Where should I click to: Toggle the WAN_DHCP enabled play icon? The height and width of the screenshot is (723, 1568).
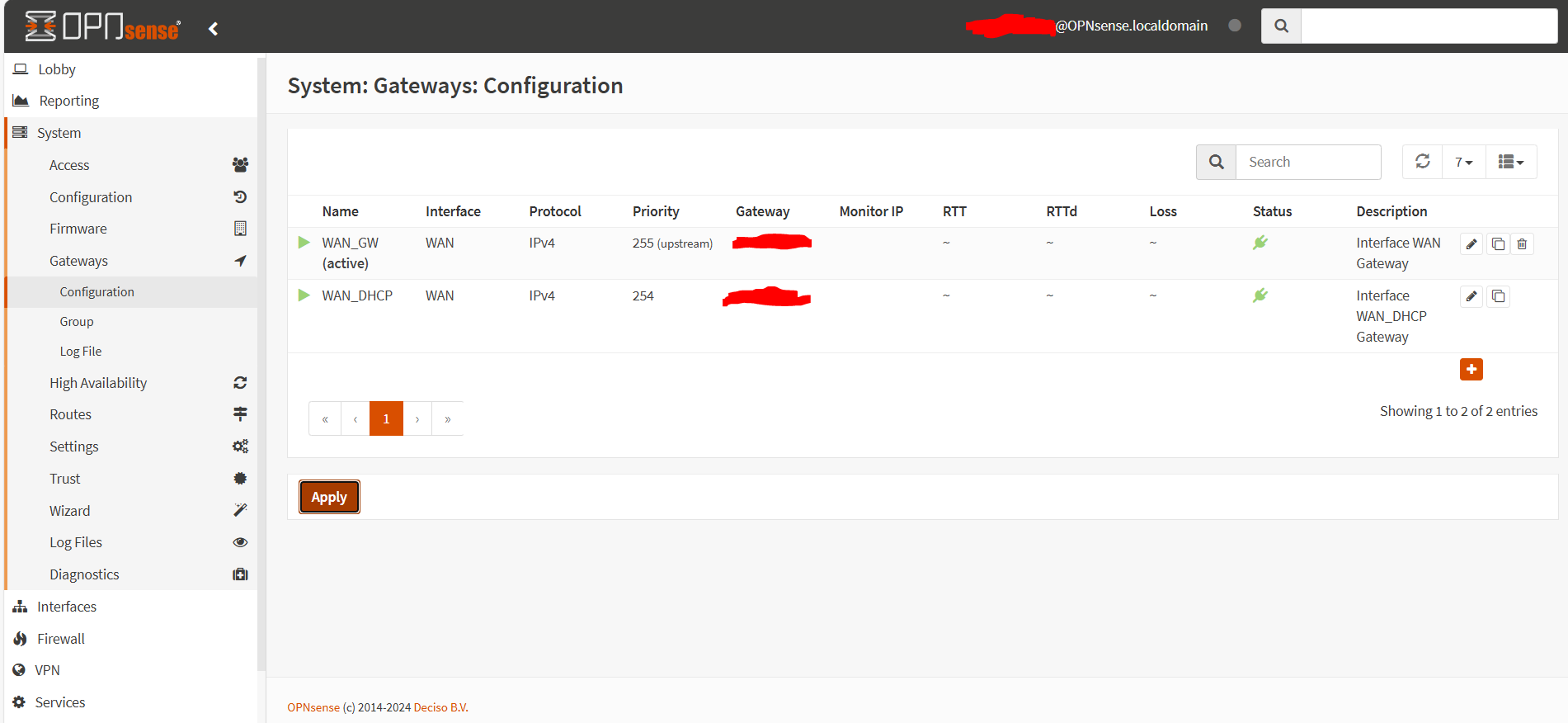click(304, 295)
